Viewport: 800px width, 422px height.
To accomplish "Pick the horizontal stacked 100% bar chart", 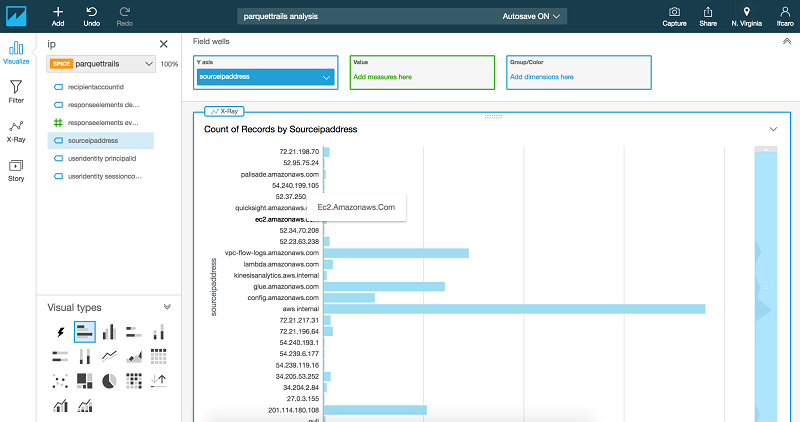I will coord(60,356).
